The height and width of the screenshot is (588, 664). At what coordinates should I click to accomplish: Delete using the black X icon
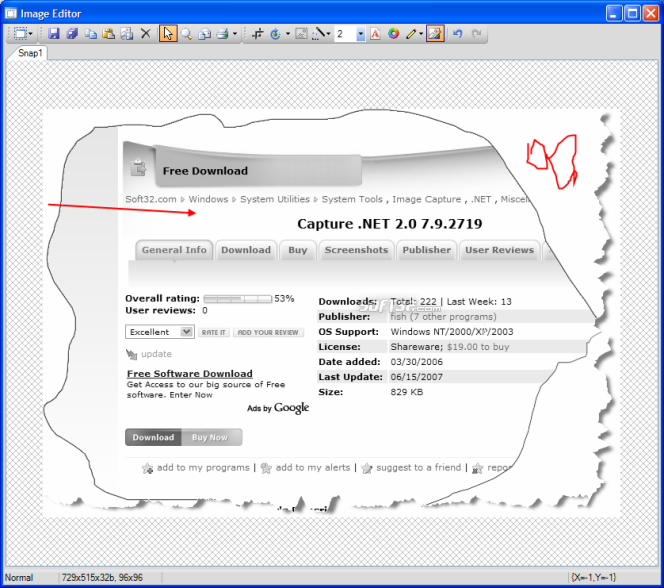click(x=146, y=33)
